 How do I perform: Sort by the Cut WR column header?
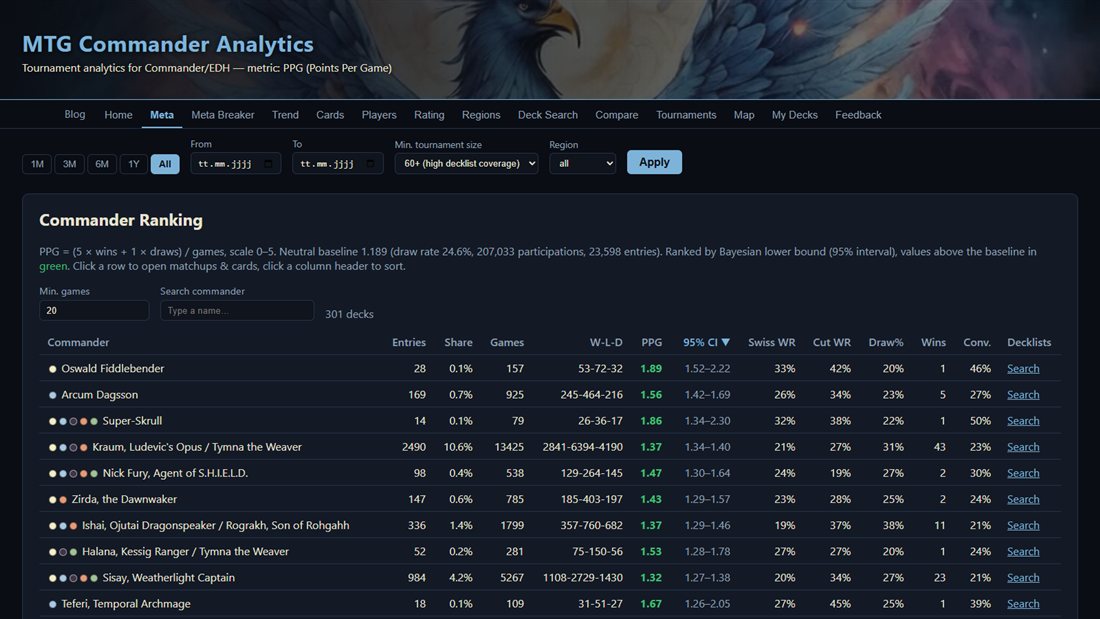point(831,342)
